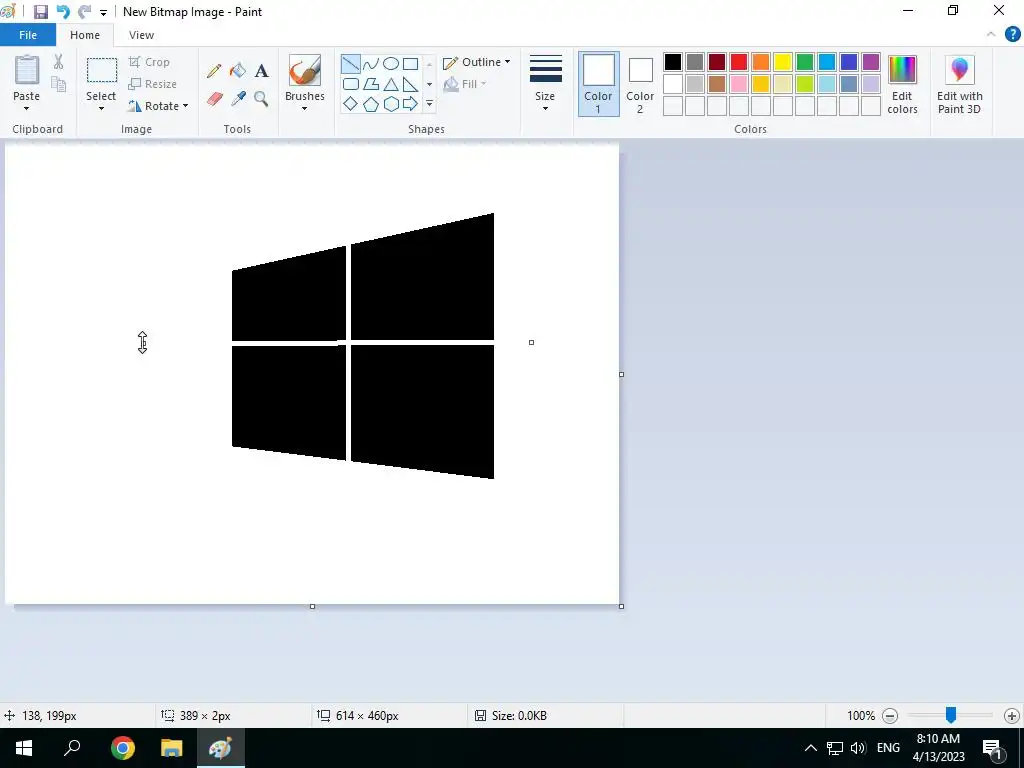
Task: Switch to the View tab
Action: click(x=141, y=35)
